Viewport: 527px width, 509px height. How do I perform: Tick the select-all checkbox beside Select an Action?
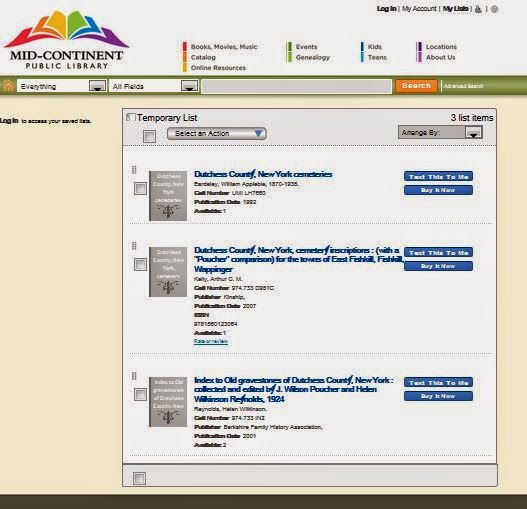[149, 136]
